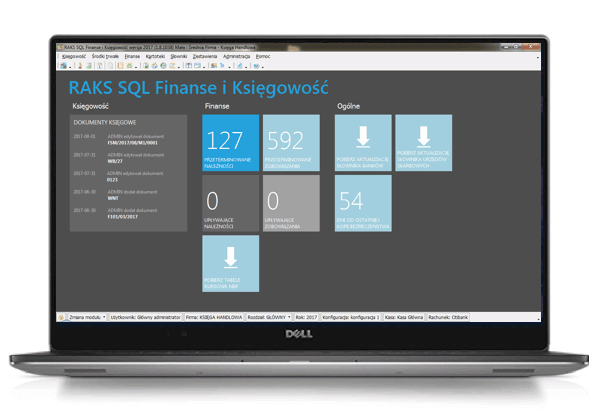Open the Rozdział: GŁÓWNY dropdown
The image size is (596, 414).
(269, 317)
